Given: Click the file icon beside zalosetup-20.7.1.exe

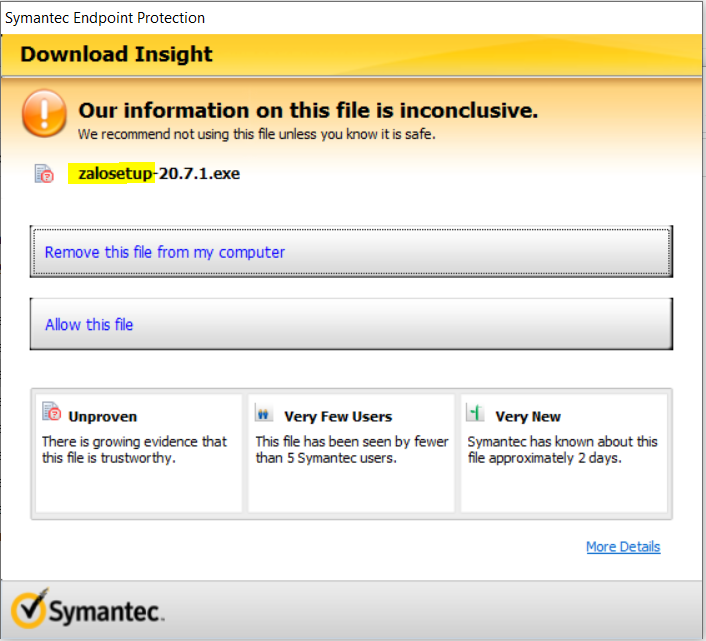Looking at the screenshot, I should click(x=44, y=174).
